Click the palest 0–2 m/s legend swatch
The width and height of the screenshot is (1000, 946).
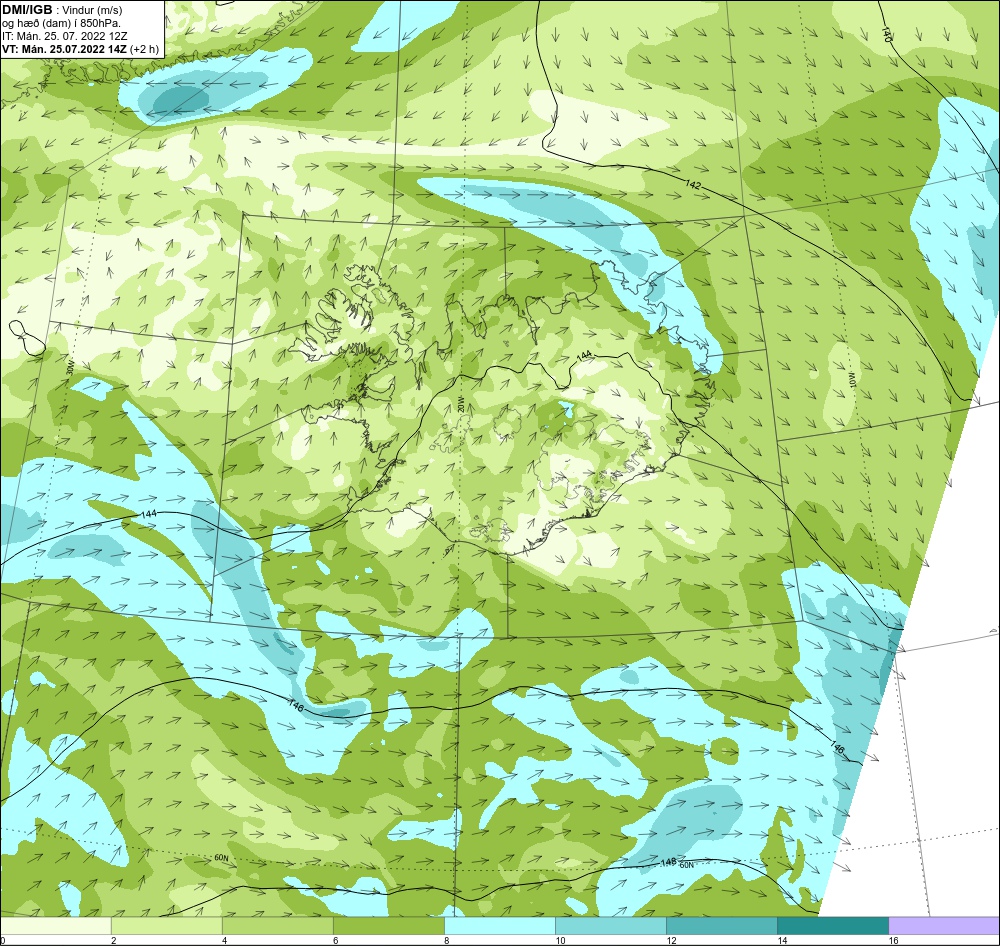(x=56, y=925)
